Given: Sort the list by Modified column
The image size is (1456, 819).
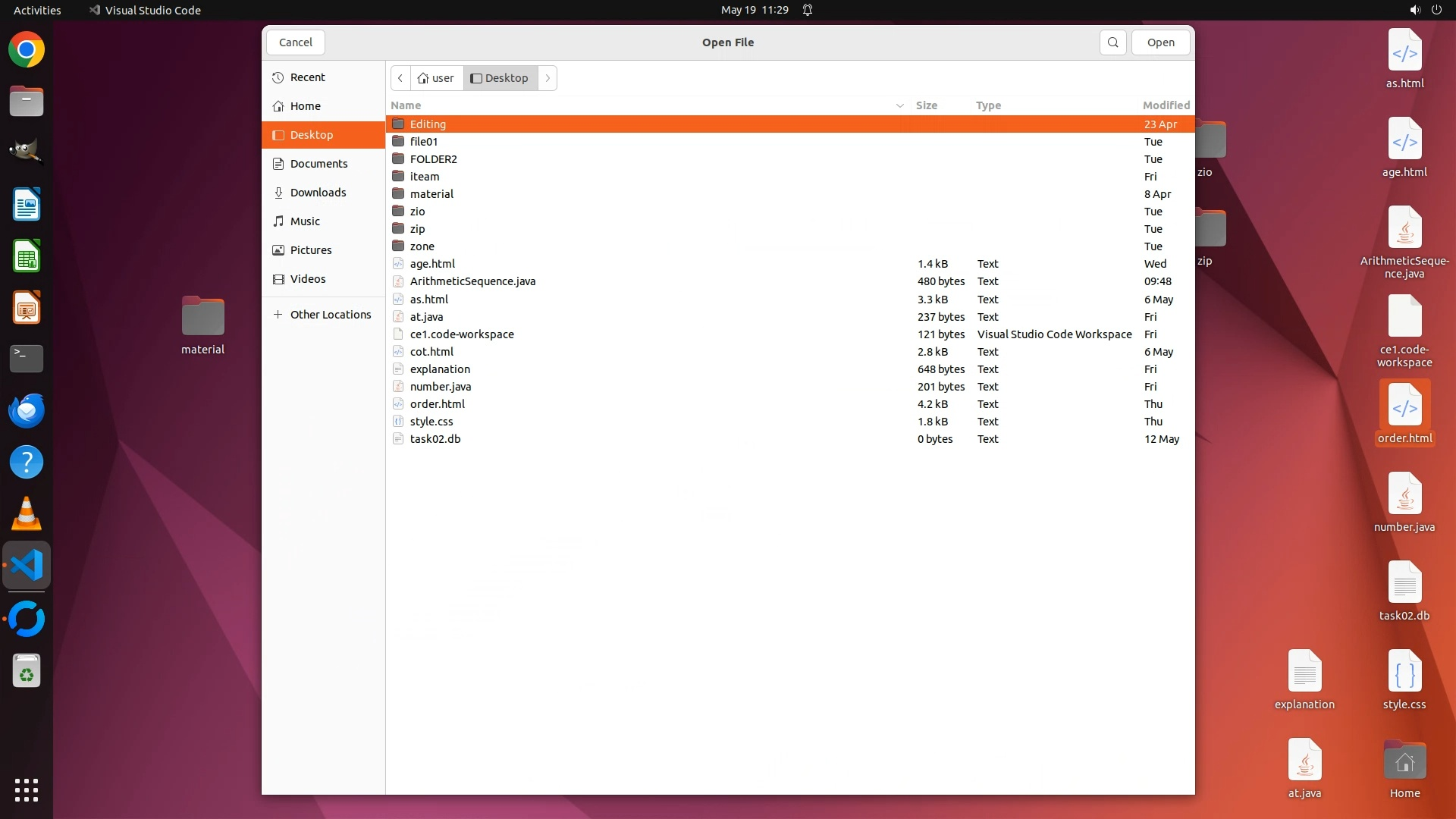Looking at the screenshot, I should pos(1166,105).
